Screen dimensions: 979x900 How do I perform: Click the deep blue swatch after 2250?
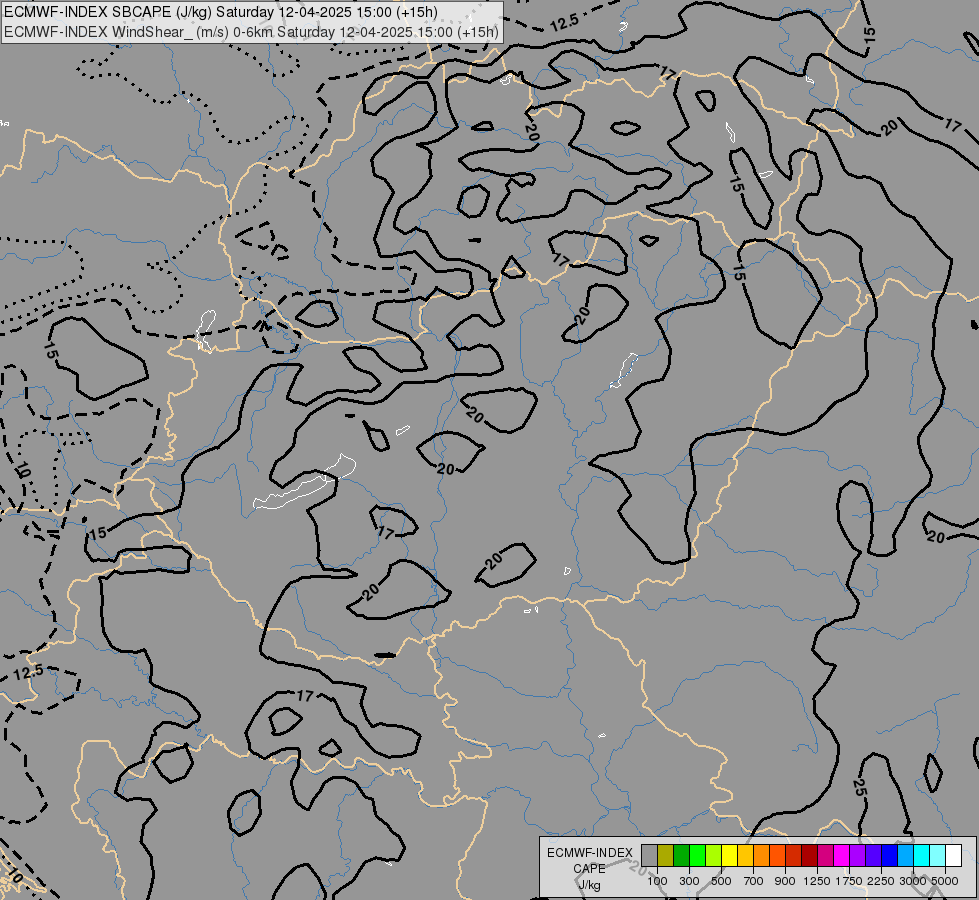(889, 856)
